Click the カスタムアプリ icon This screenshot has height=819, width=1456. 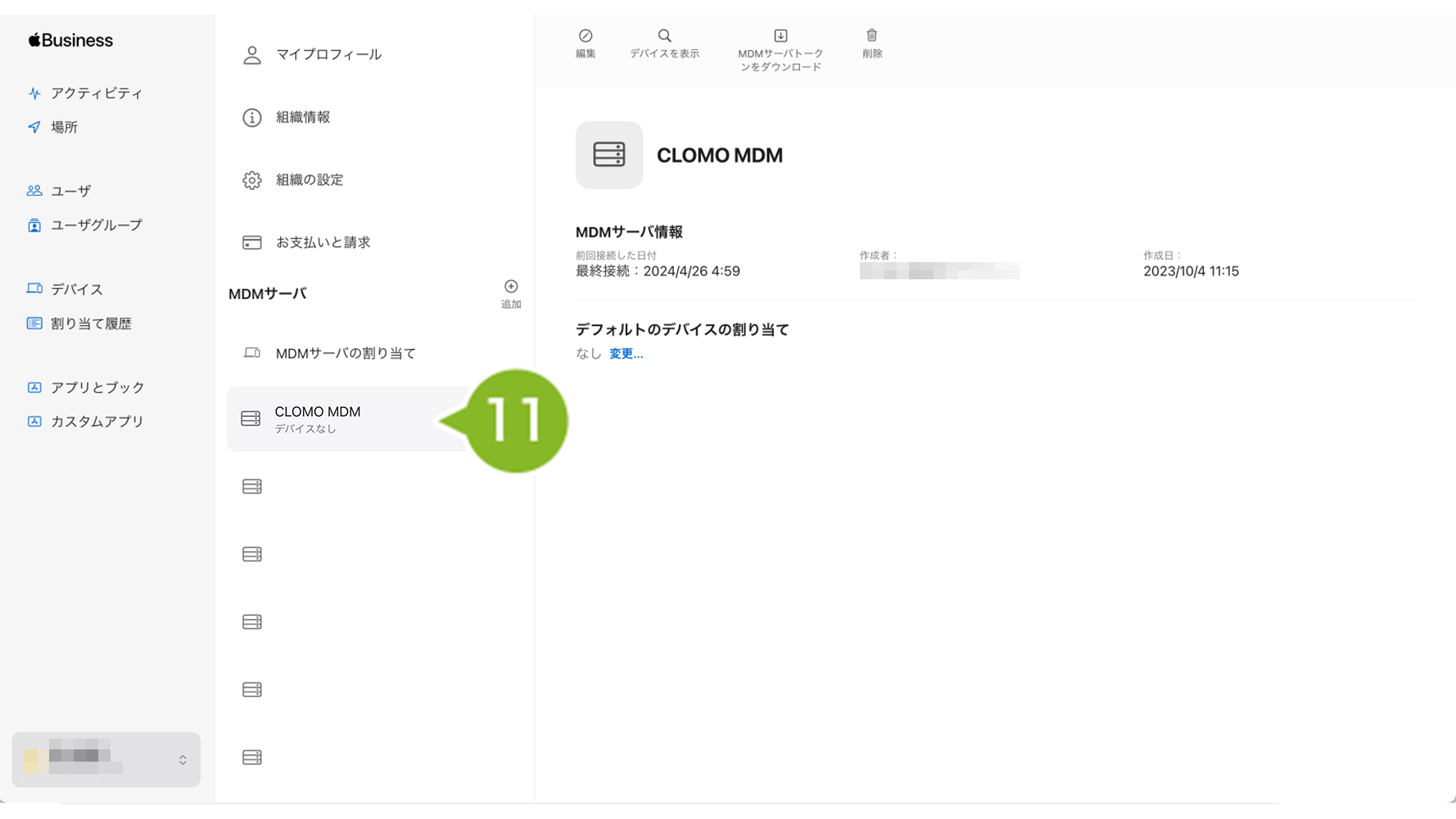(34, 422)
